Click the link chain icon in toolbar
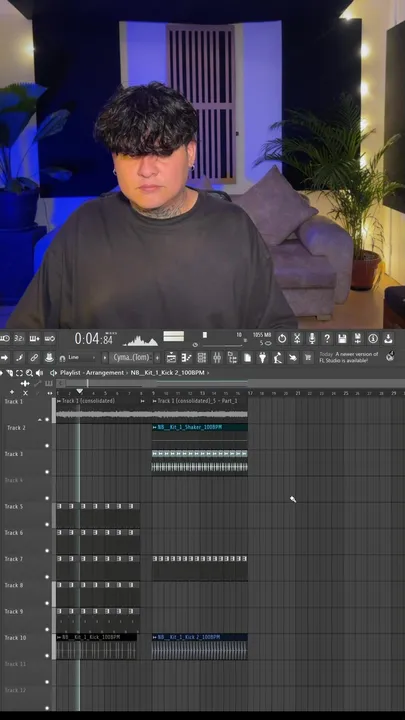This screenshot has height=720, width=405. pos(34,357)
